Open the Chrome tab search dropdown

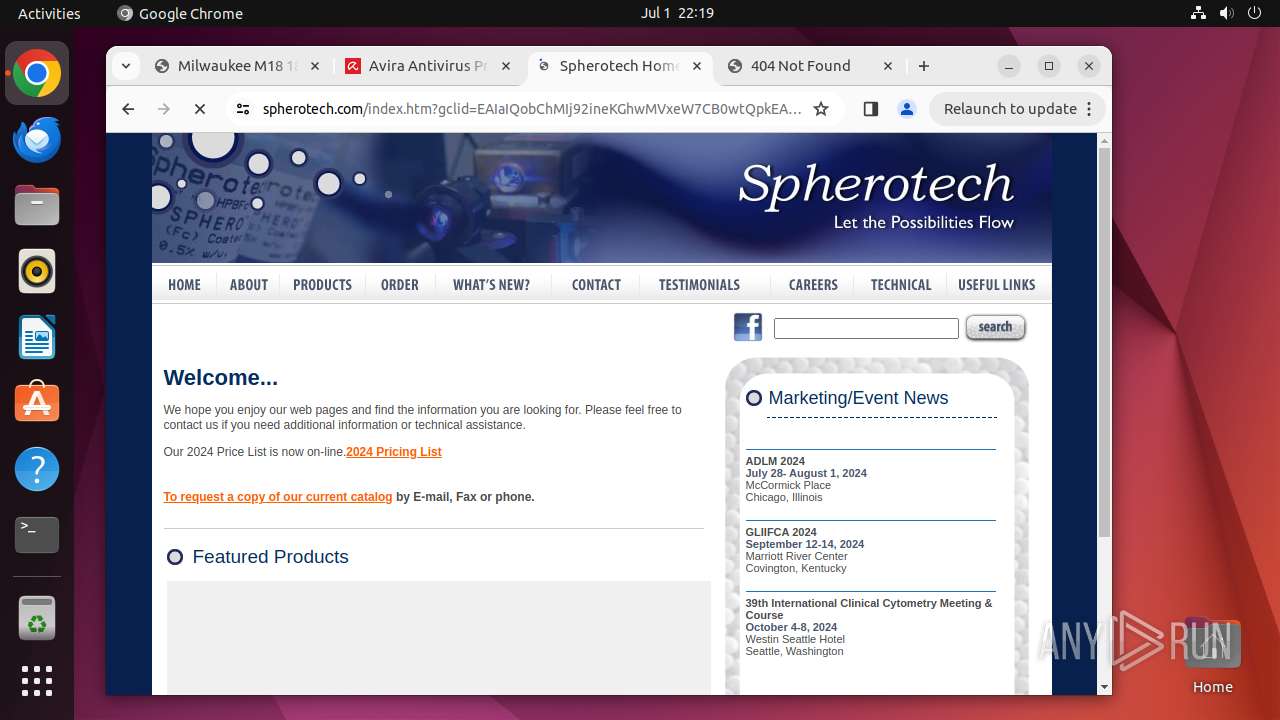pos(125,66)
